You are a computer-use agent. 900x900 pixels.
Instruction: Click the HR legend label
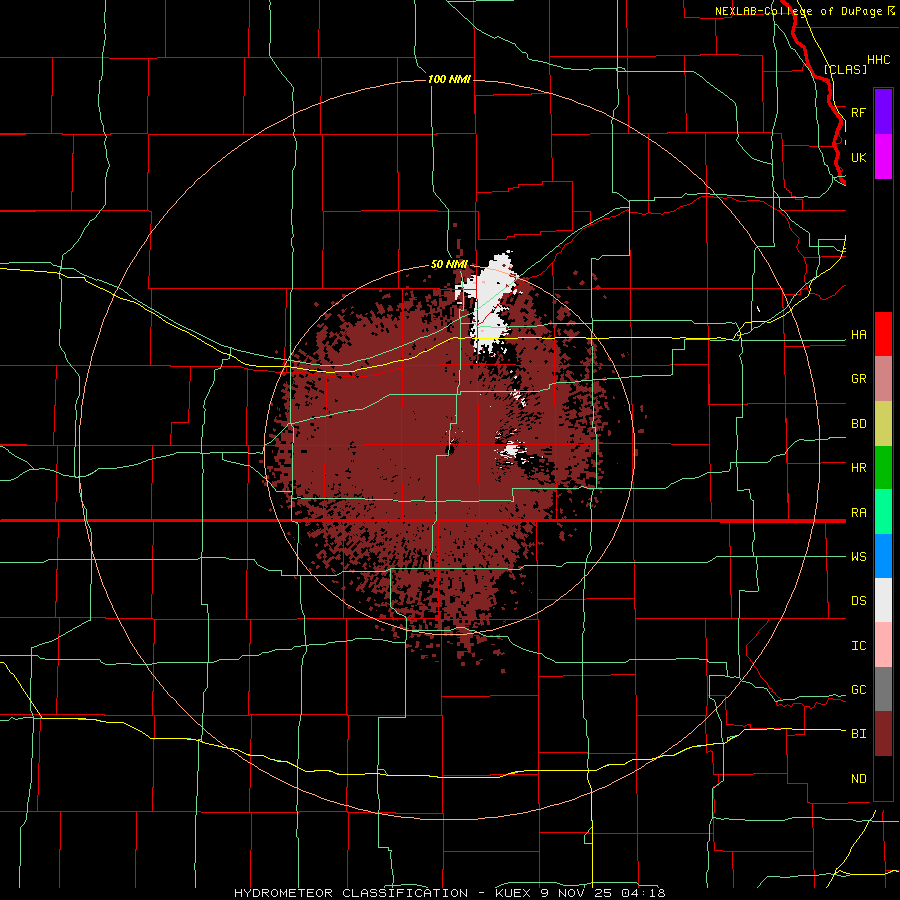pyautogui.click(x=858, y=468)
